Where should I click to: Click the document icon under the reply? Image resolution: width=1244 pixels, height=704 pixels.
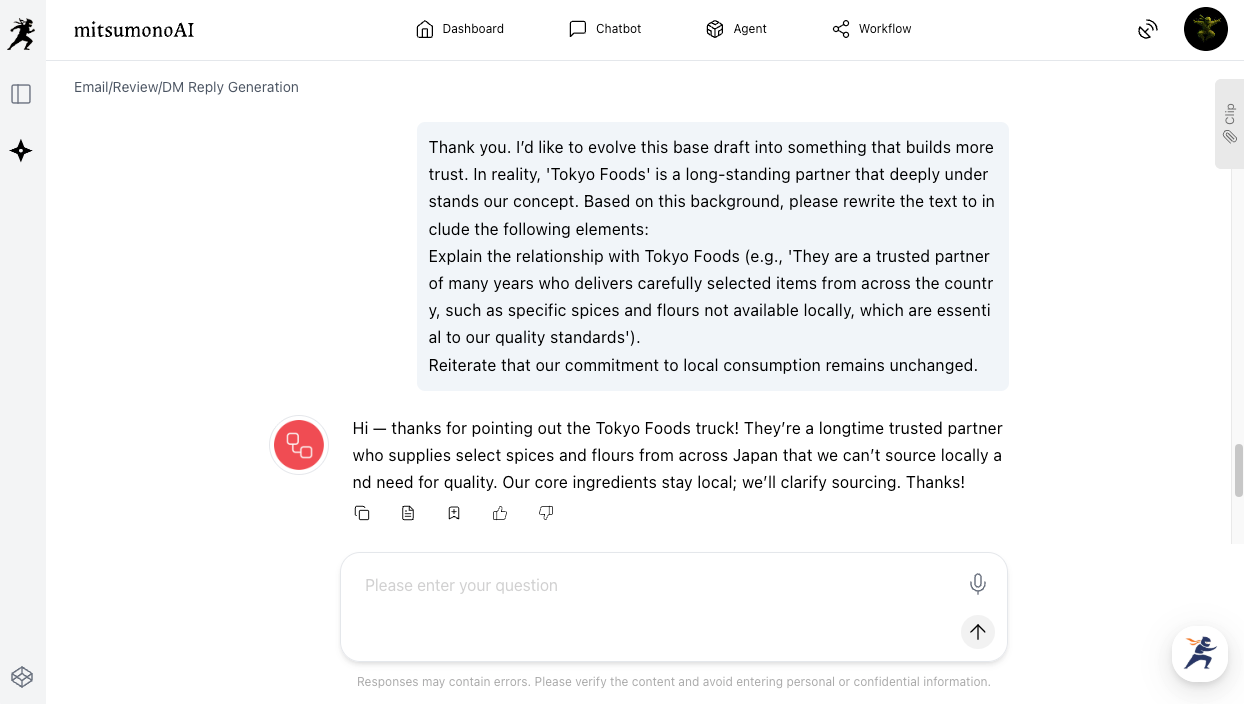point(408,513)
